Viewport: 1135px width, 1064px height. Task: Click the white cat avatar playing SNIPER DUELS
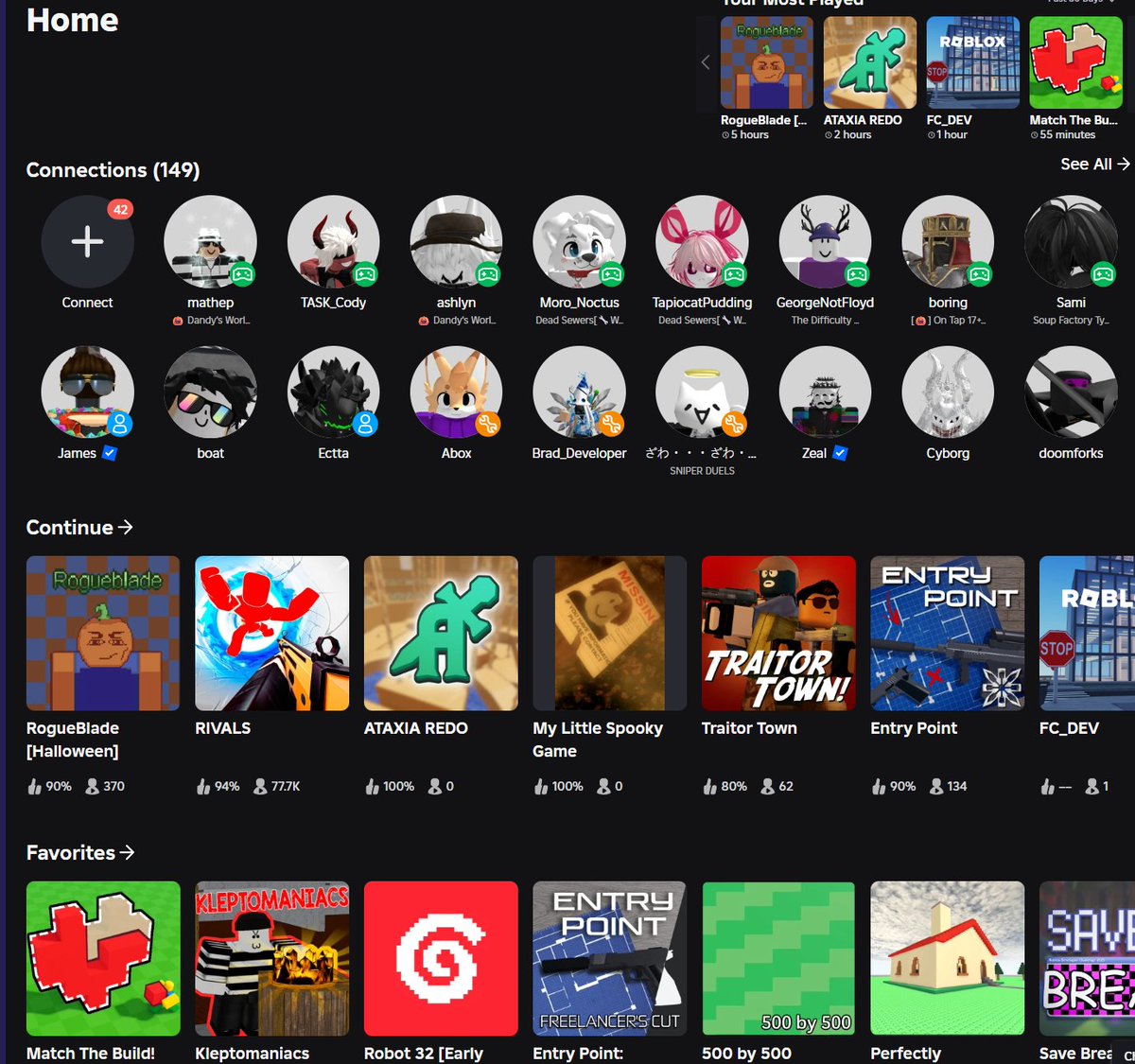702,392
